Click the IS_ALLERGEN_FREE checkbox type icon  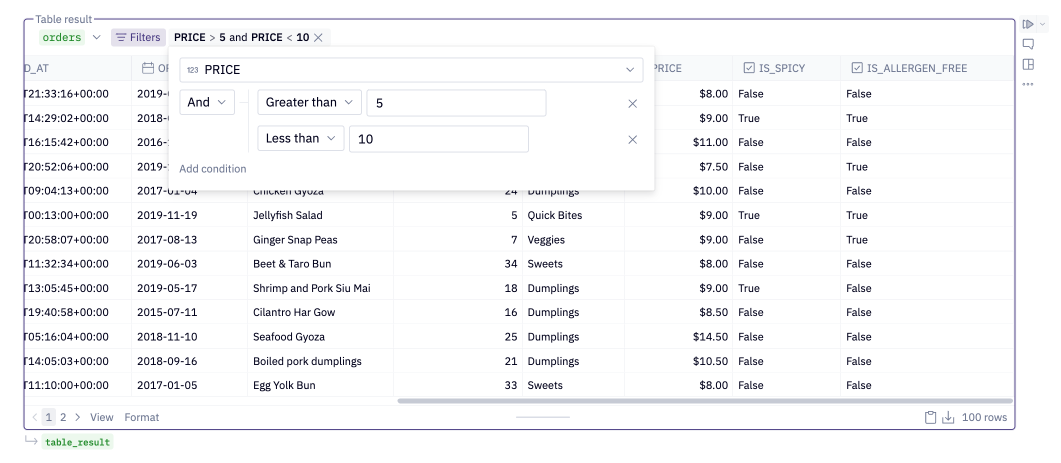[857, 68]
